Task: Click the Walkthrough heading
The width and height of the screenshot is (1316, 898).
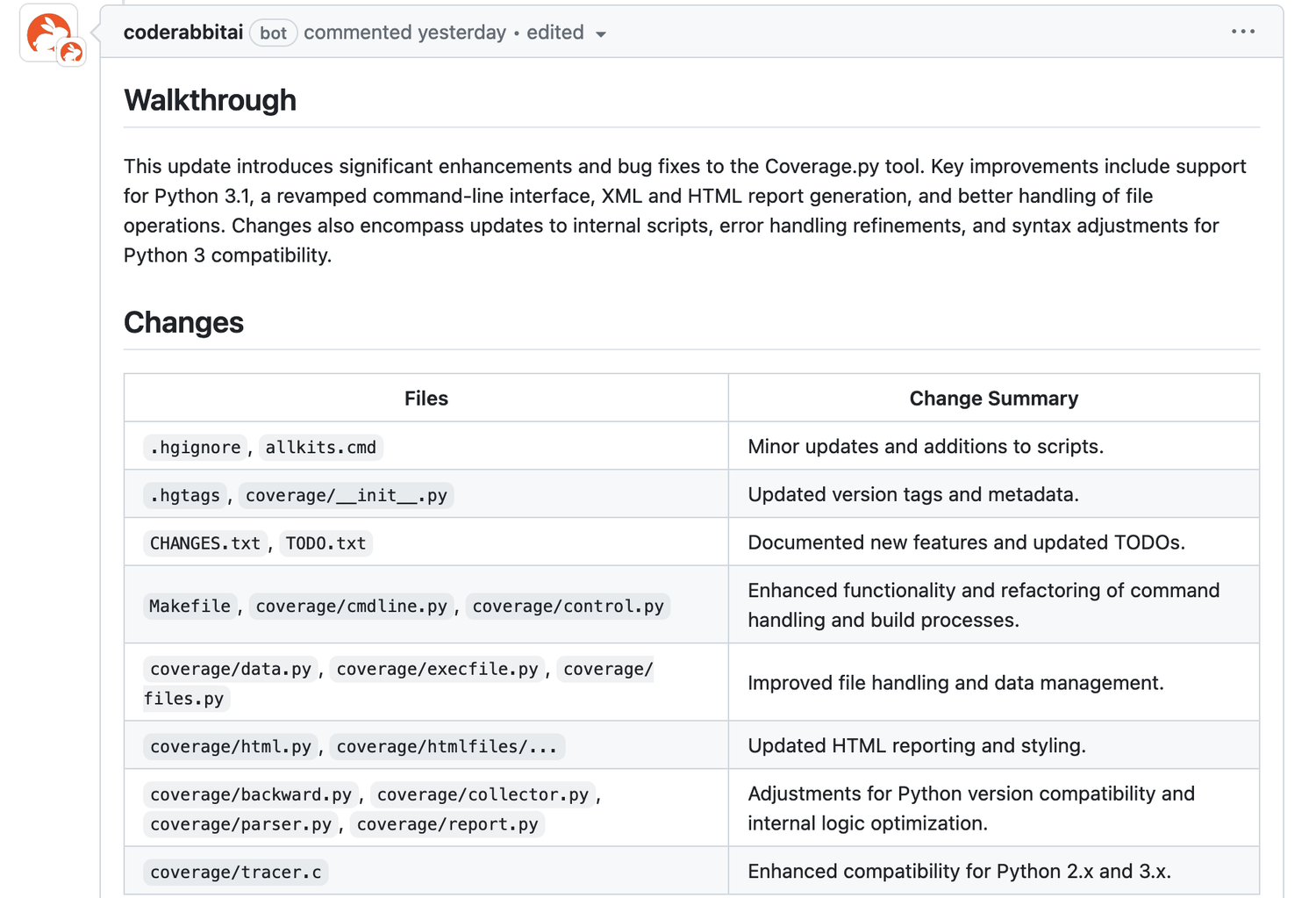Action: 210,100
